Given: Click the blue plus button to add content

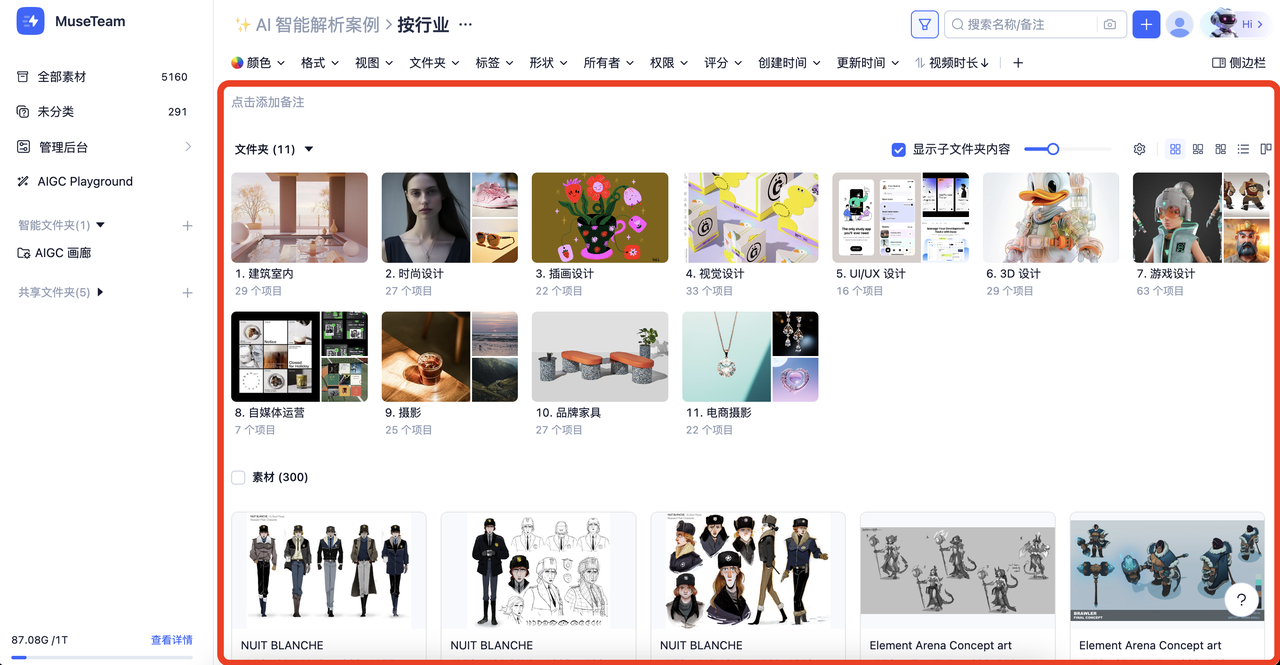Looking at the screenshot, I should (x=1146, y=24).
